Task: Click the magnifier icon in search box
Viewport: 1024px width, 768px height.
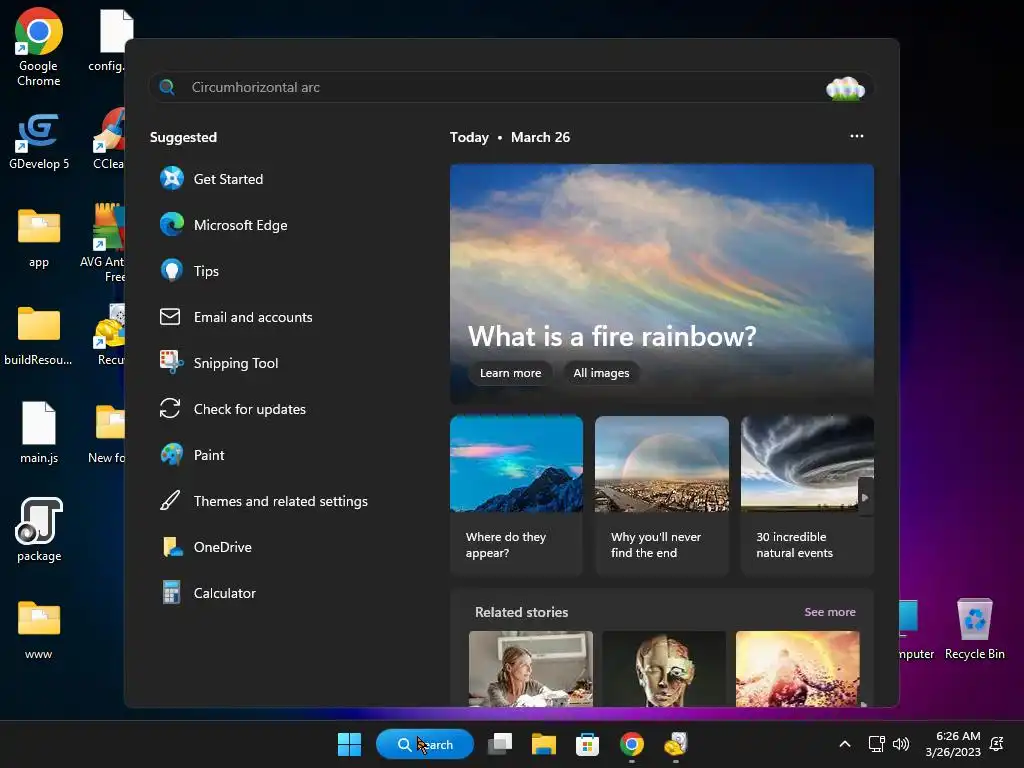Action: (167, 87)
